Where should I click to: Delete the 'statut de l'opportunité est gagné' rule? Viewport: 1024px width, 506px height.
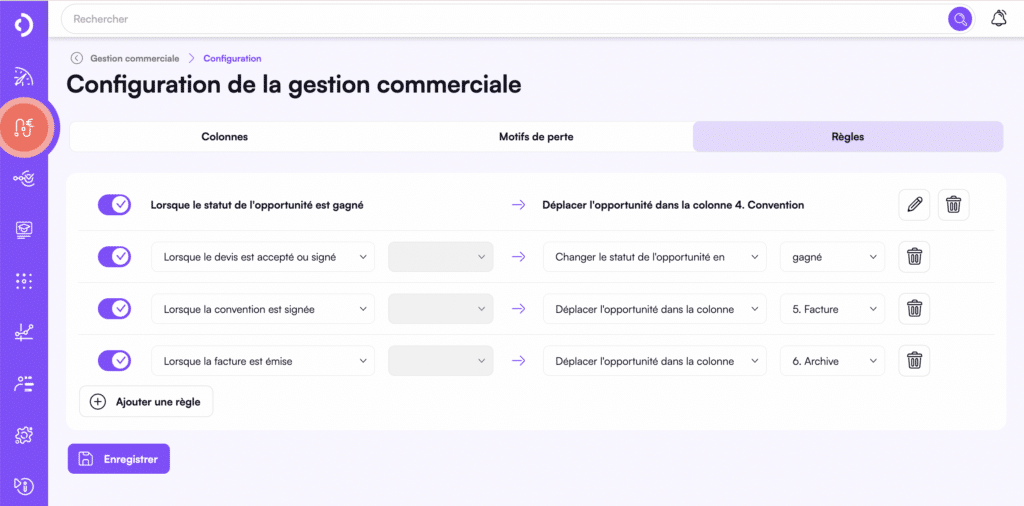tap(953, 205)
